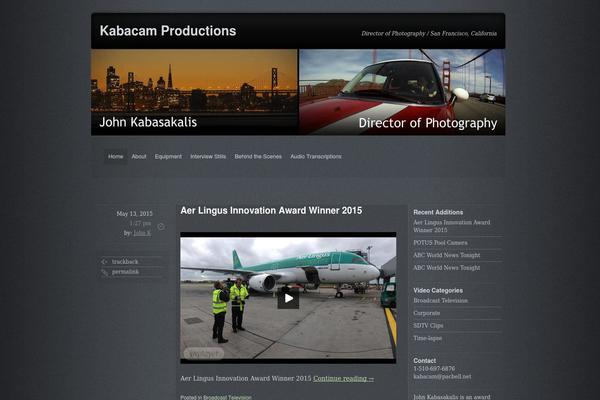Viewport: 600px width, 400px height.
Task: Click the clock icon beside post time
Action: pos(161,227)
